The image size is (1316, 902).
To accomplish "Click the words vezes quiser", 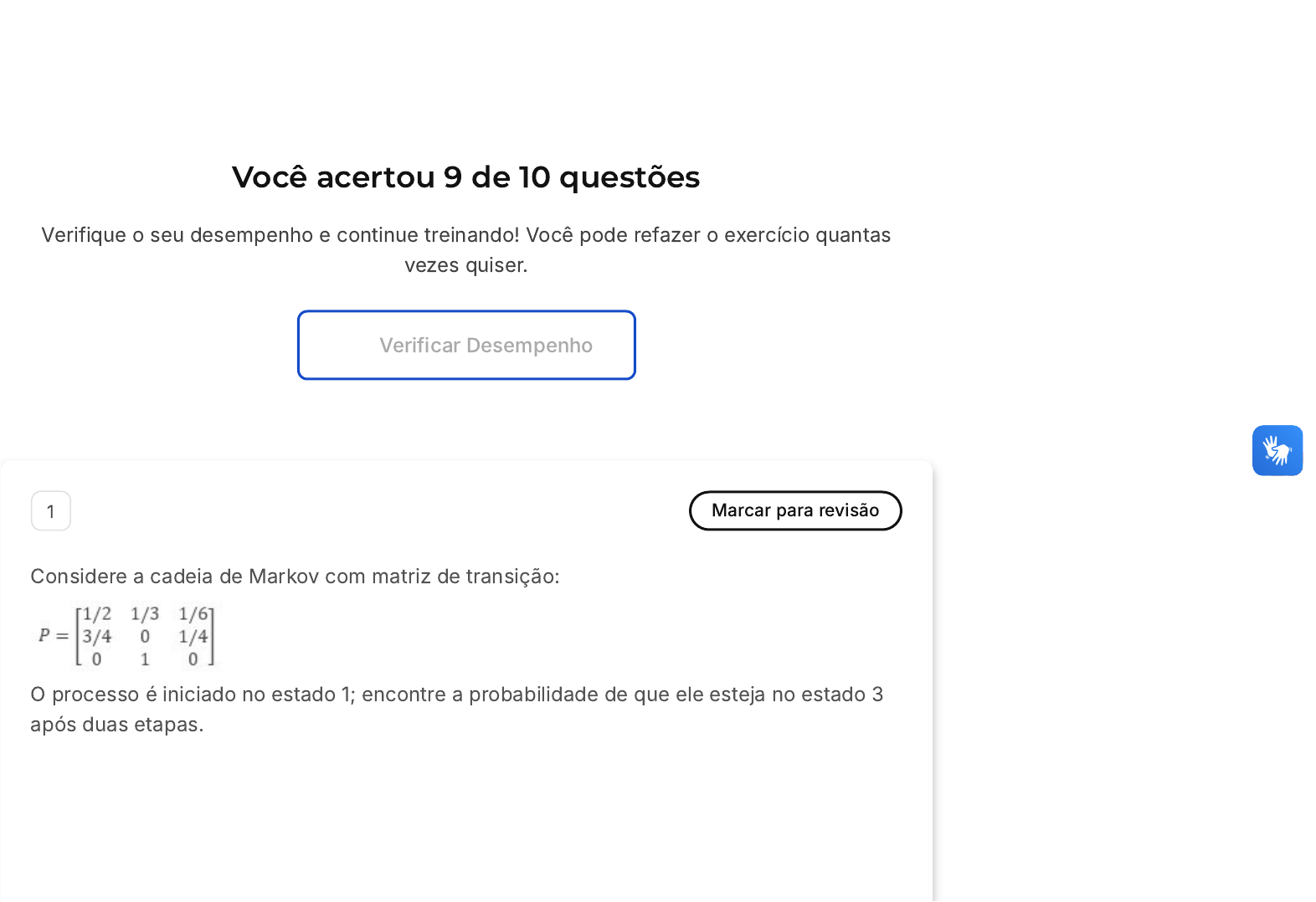I will (x=465, y=265).
